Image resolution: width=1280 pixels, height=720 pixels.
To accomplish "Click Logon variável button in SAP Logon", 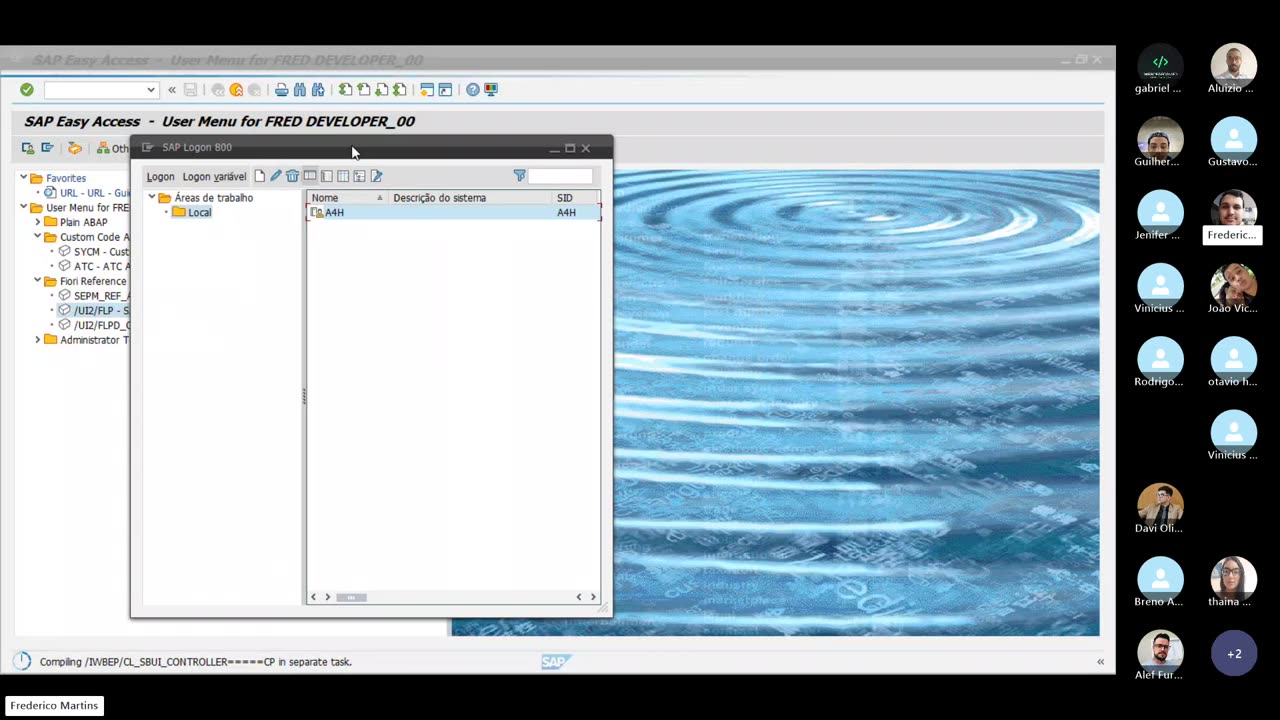I will (x=214, y=177).
